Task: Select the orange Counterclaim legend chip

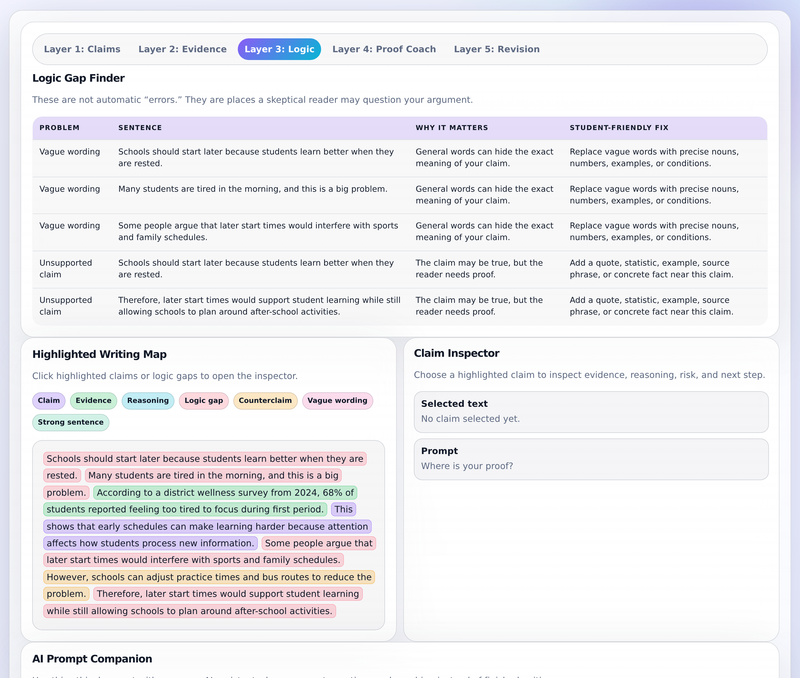Action: (265, 400)
